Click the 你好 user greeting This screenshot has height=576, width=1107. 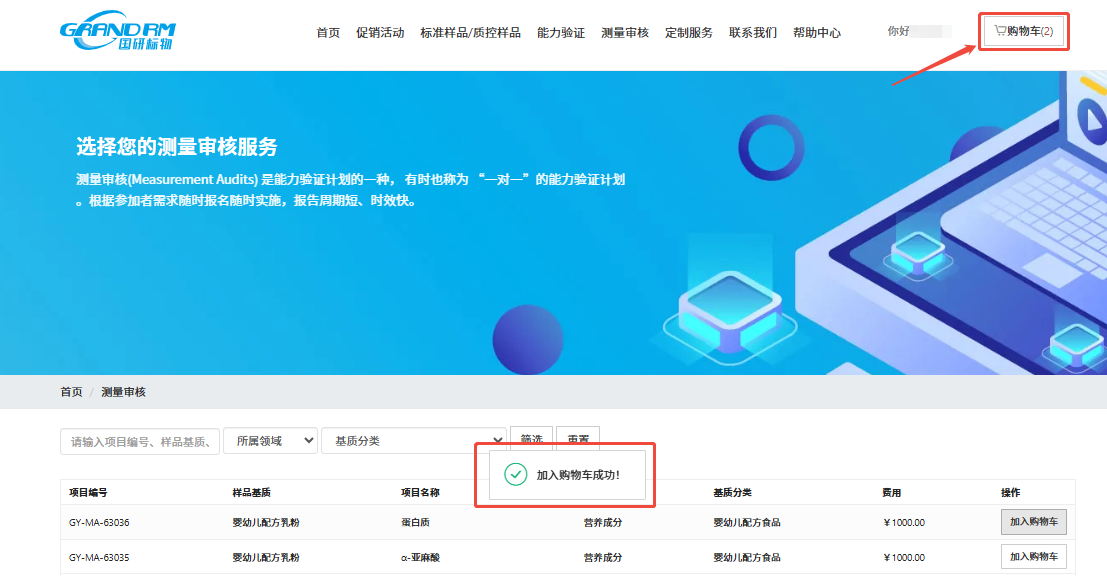[899, 32]
